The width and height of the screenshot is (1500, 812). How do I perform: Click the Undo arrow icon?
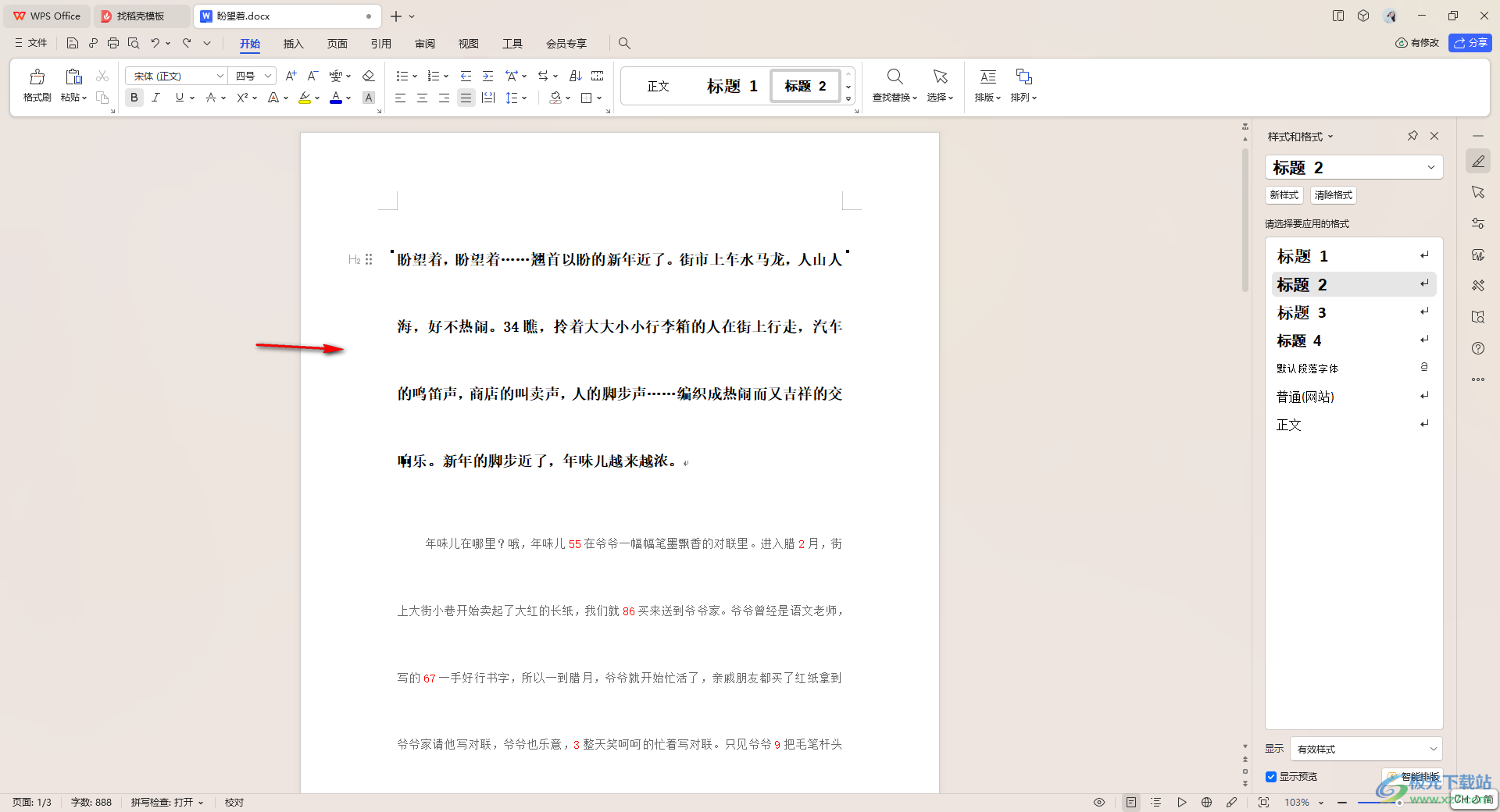(x=155, y=43)
